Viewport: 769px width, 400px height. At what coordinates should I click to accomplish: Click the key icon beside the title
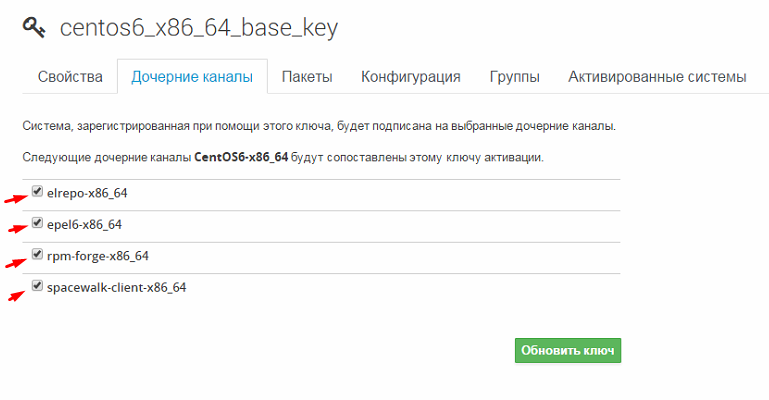click(34, 28)
